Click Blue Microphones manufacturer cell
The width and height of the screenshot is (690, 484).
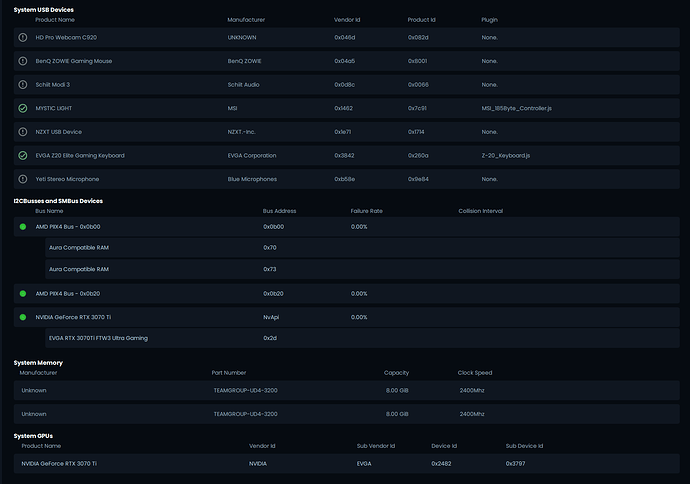(x=252, y=179)
